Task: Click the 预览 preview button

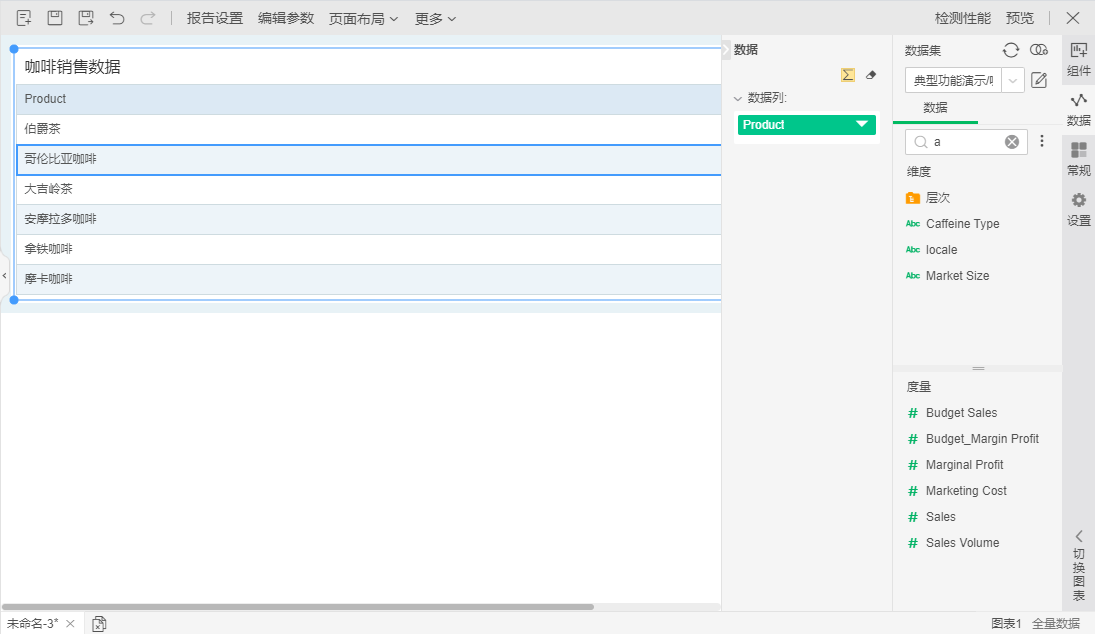Action: (x=1020, y=18)
